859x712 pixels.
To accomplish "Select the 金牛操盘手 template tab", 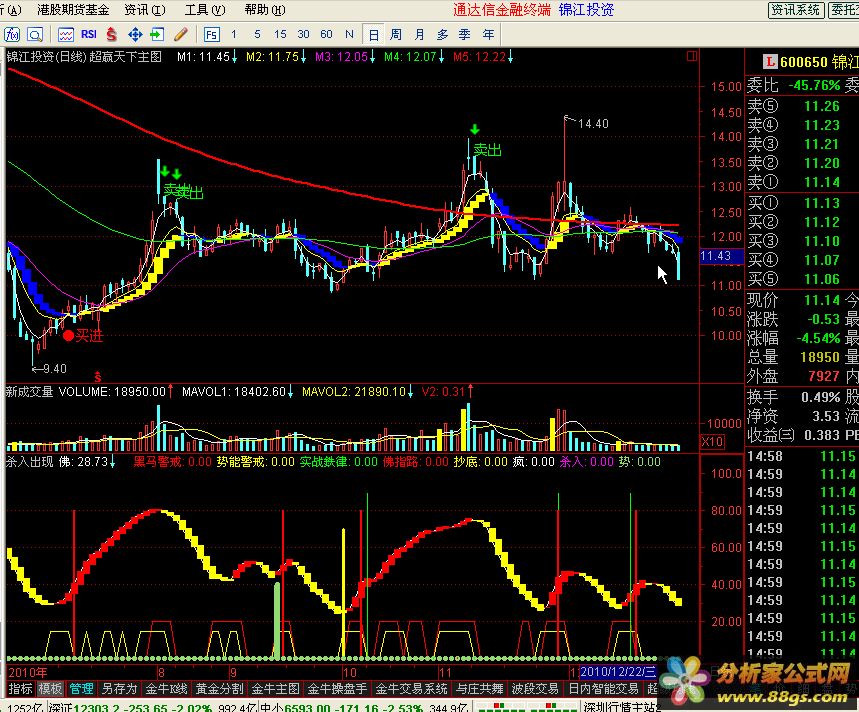I will tap(337, 688).
